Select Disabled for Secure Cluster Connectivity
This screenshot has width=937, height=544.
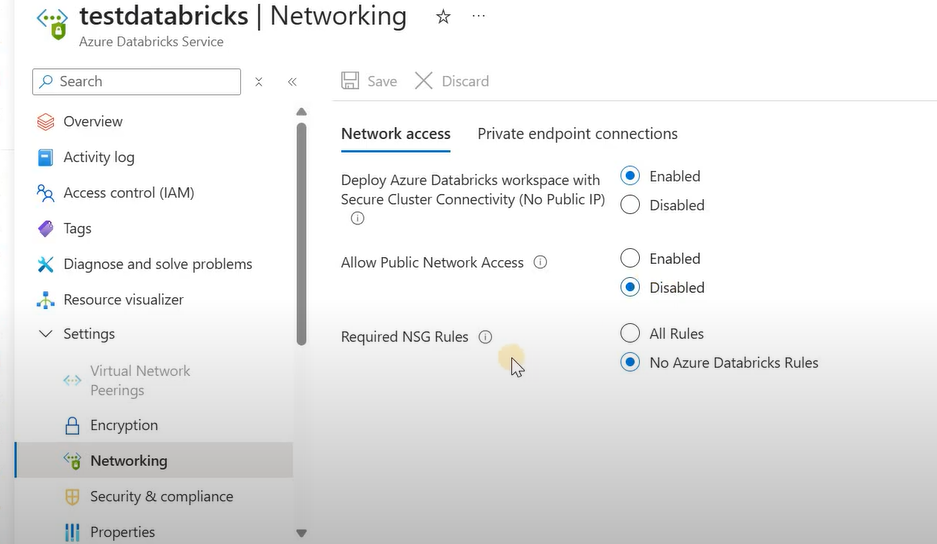[630, 205]
